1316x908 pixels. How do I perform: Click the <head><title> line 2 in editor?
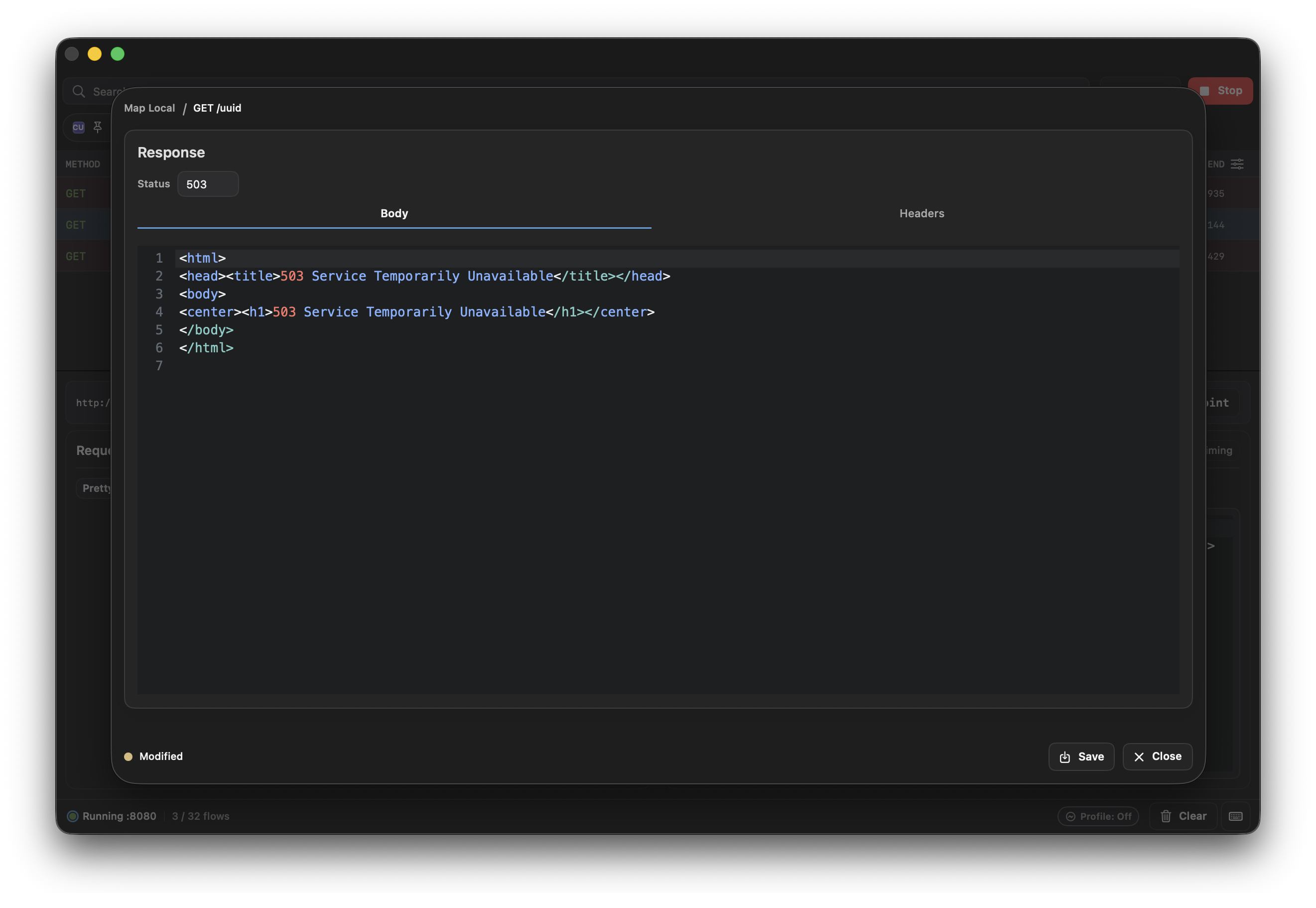tap(425, 276)
